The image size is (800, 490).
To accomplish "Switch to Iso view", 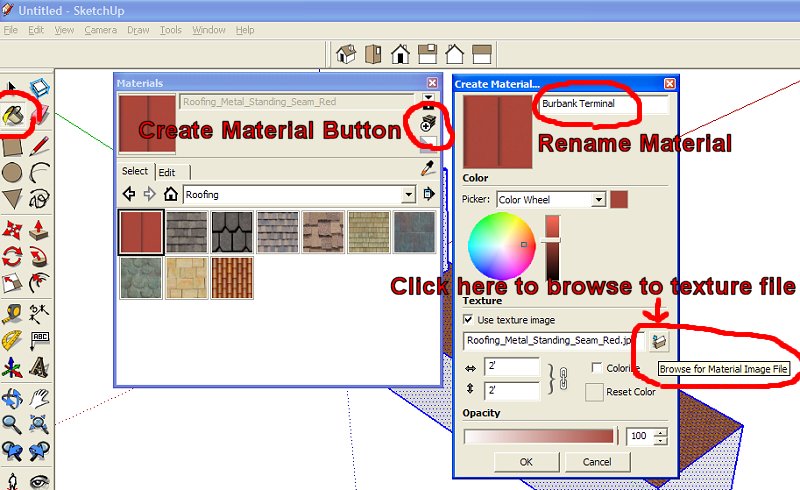I will pyautogui.click(x=346, y=54).
